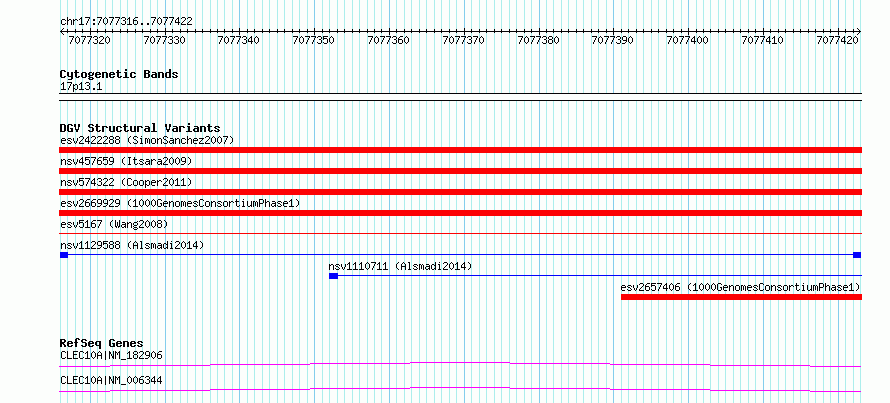Click ruler position 7077330

pos(165,40)
